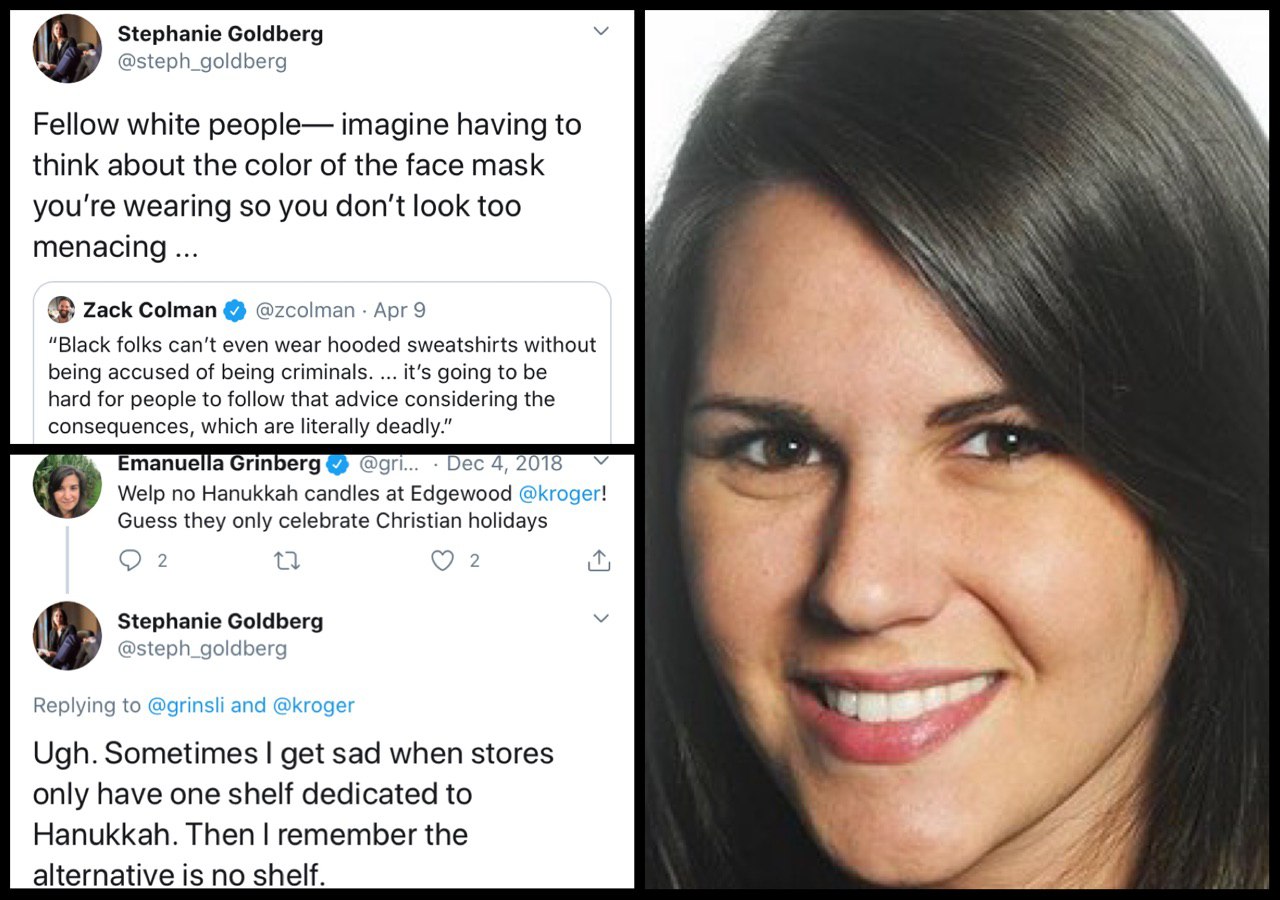1280x900 pixels.
Task: Click Emanuella Grinberg's verified badge
Action: click(x=338, y=464)
